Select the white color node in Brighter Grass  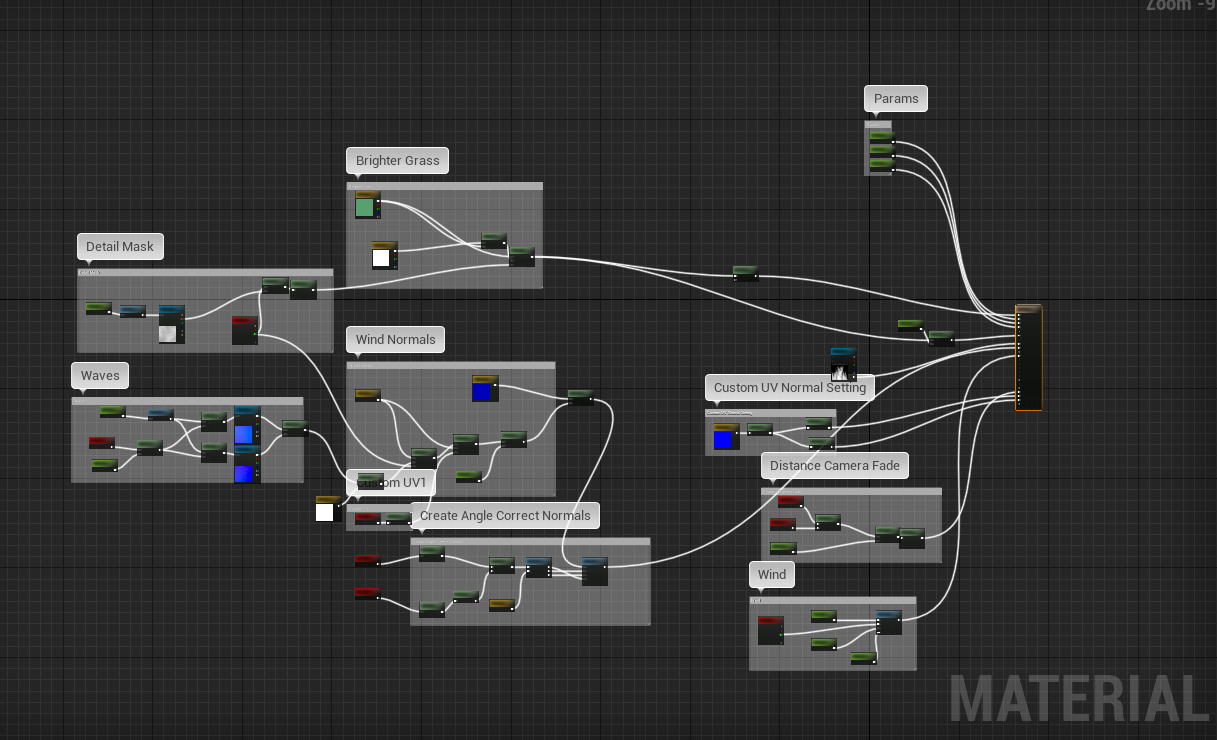pyautogui.click(x=384, y=255)
